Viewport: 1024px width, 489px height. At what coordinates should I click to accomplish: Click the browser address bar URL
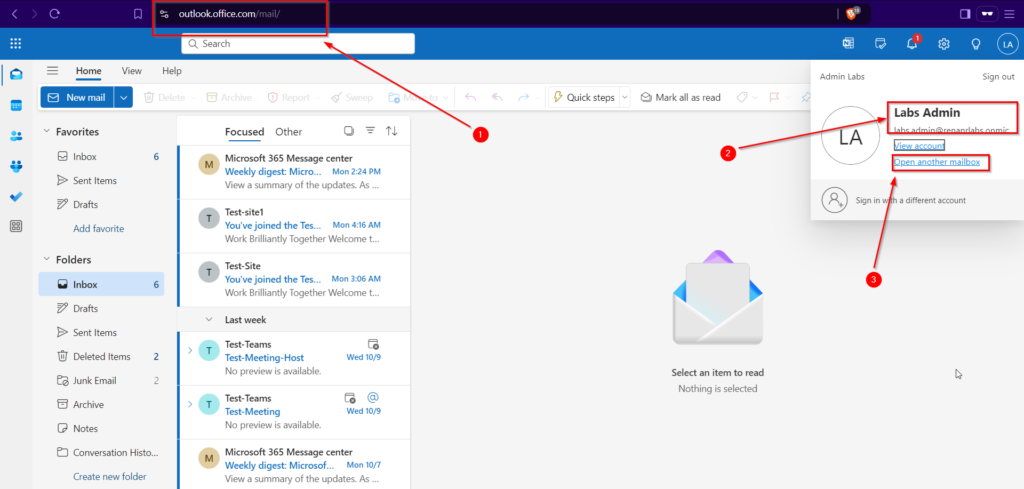pos(229,14)
